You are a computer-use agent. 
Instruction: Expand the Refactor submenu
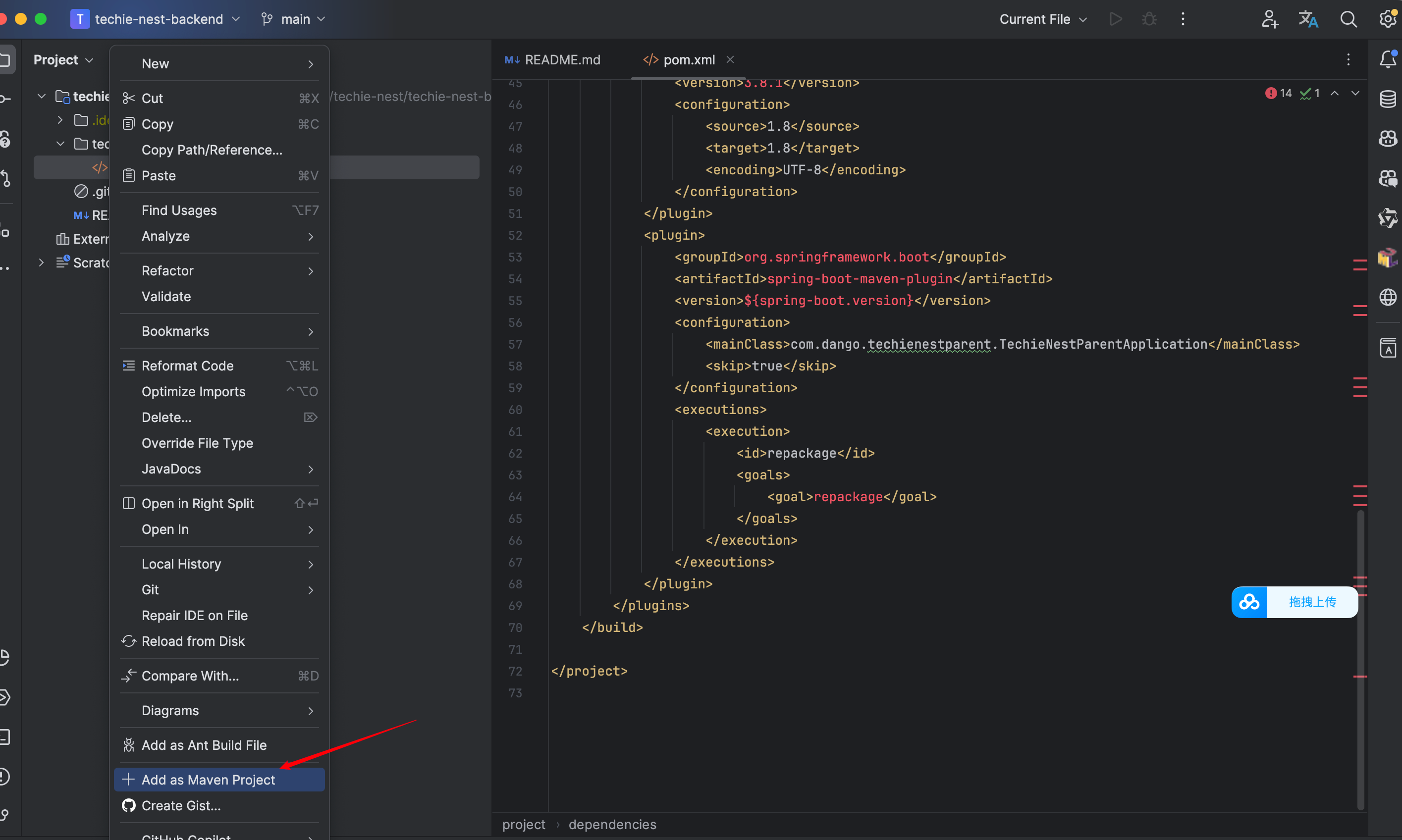[219, 270]
